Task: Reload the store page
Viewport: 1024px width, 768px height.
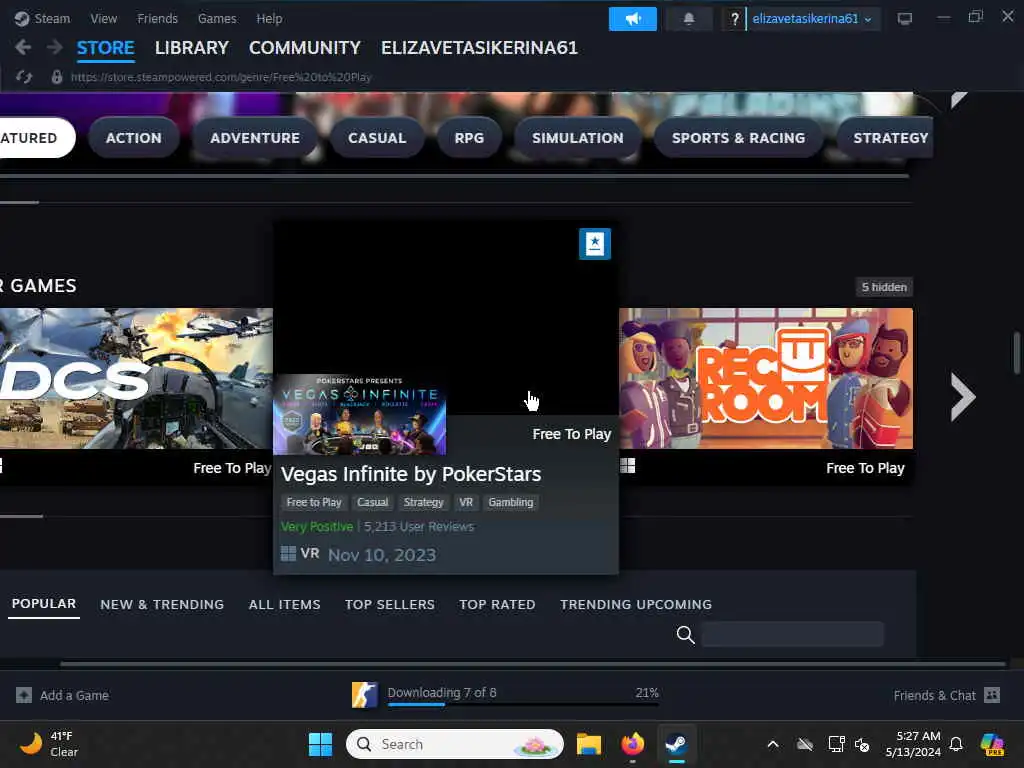Action: point(24,77)
